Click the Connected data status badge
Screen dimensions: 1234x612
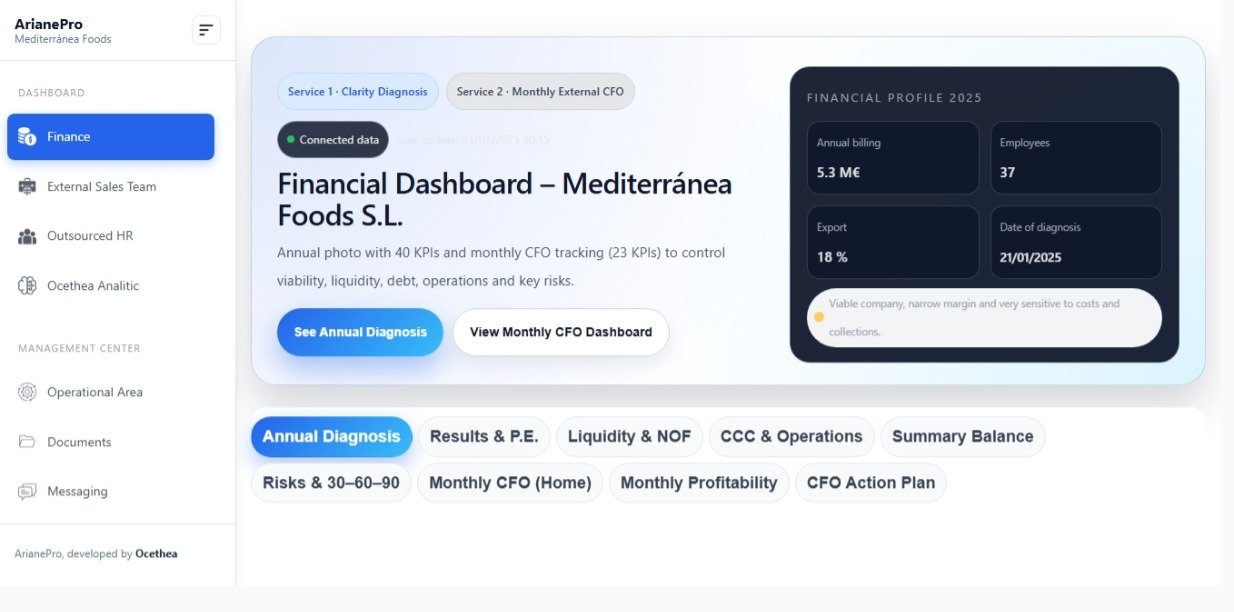click(332, 140)
